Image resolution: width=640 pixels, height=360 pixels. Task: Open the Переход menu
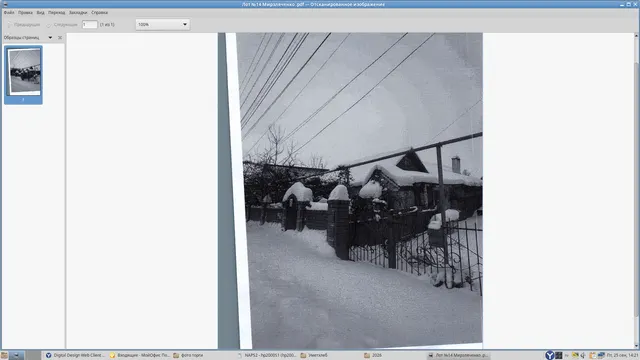[56, 13]
